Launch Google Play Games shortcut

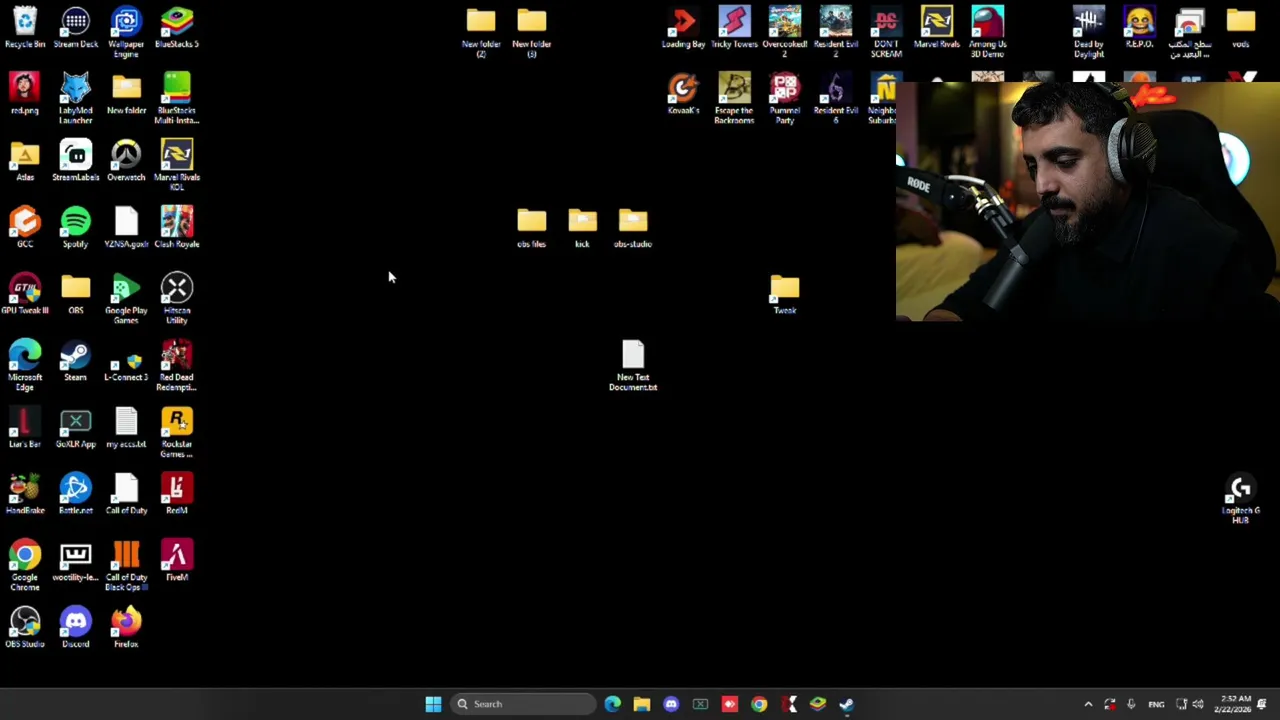pos(126,298)
